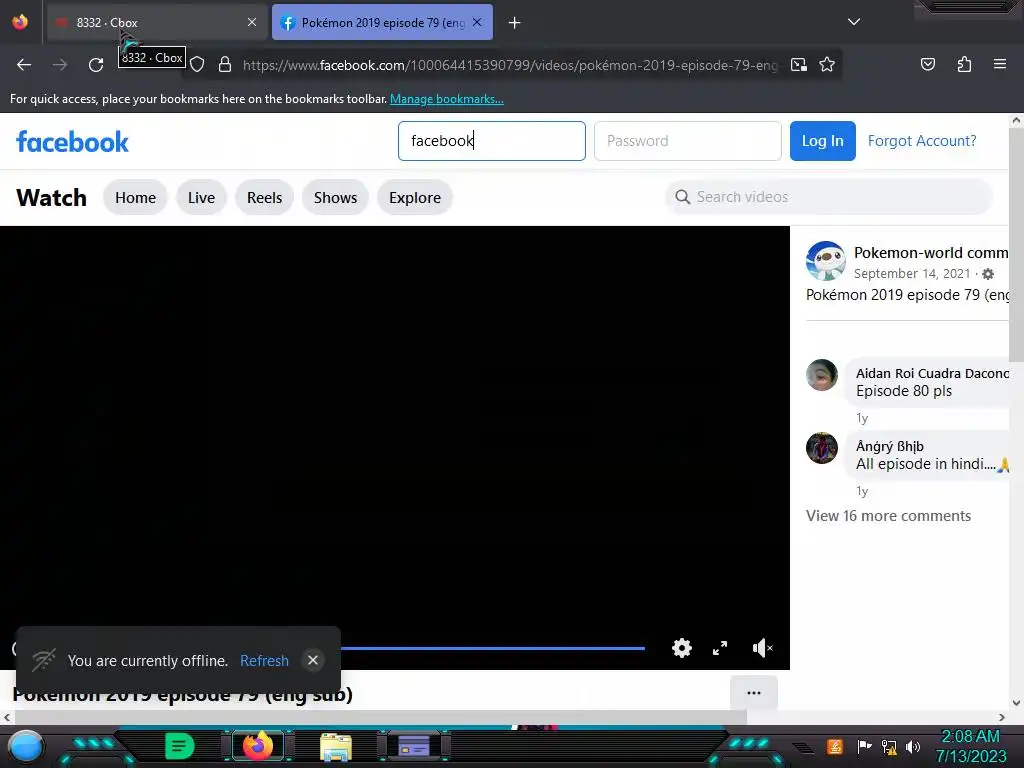
Task: Open the network tray icon
Action: [x=889, y=747]
